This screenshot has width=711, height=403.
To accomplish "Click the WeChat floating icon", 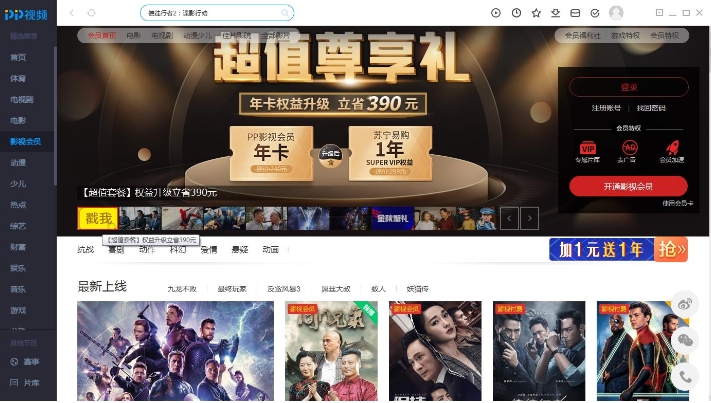I will pyautogui.click(x=685, y=340).
